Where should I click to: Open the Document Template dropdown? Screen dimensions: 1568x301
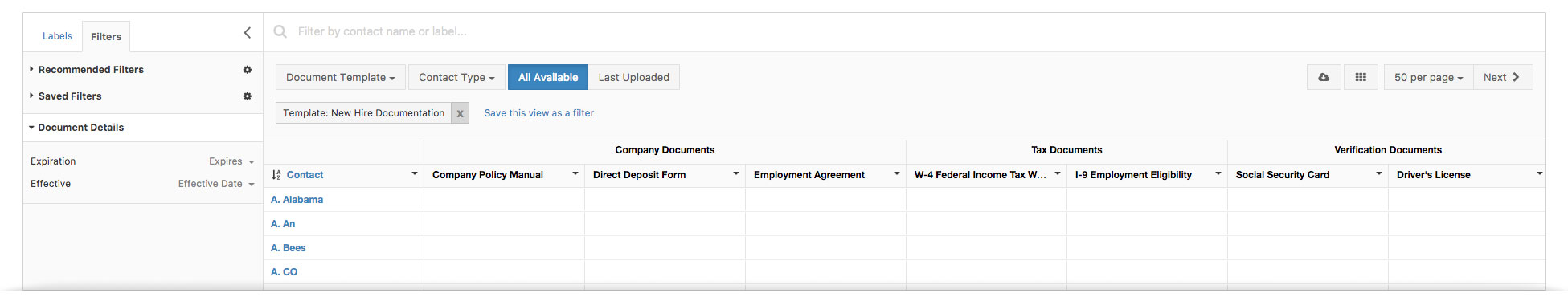(341, 77)
